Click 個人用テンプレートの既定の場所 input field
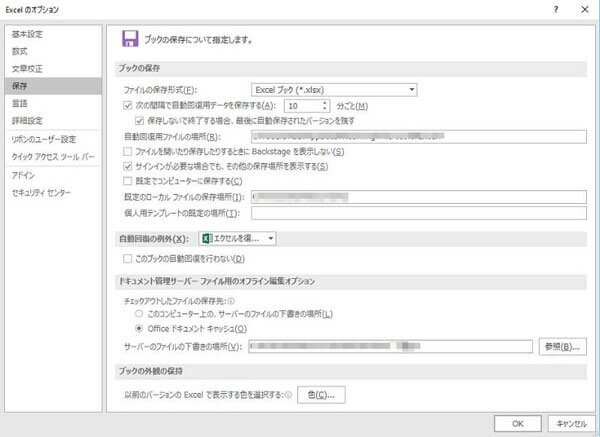Viewport: 600px width, 437px height. coord(419,213)
